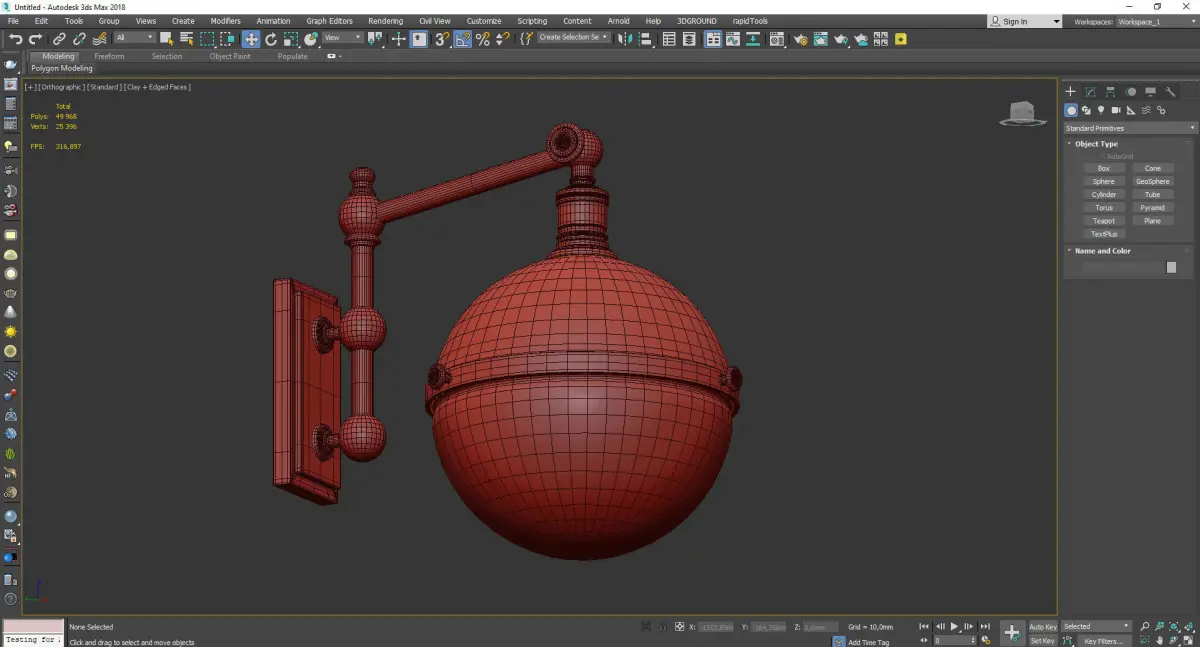Click the object color swatch
This screenshot has height=647, width=1200.
[x=1171, y=267]
